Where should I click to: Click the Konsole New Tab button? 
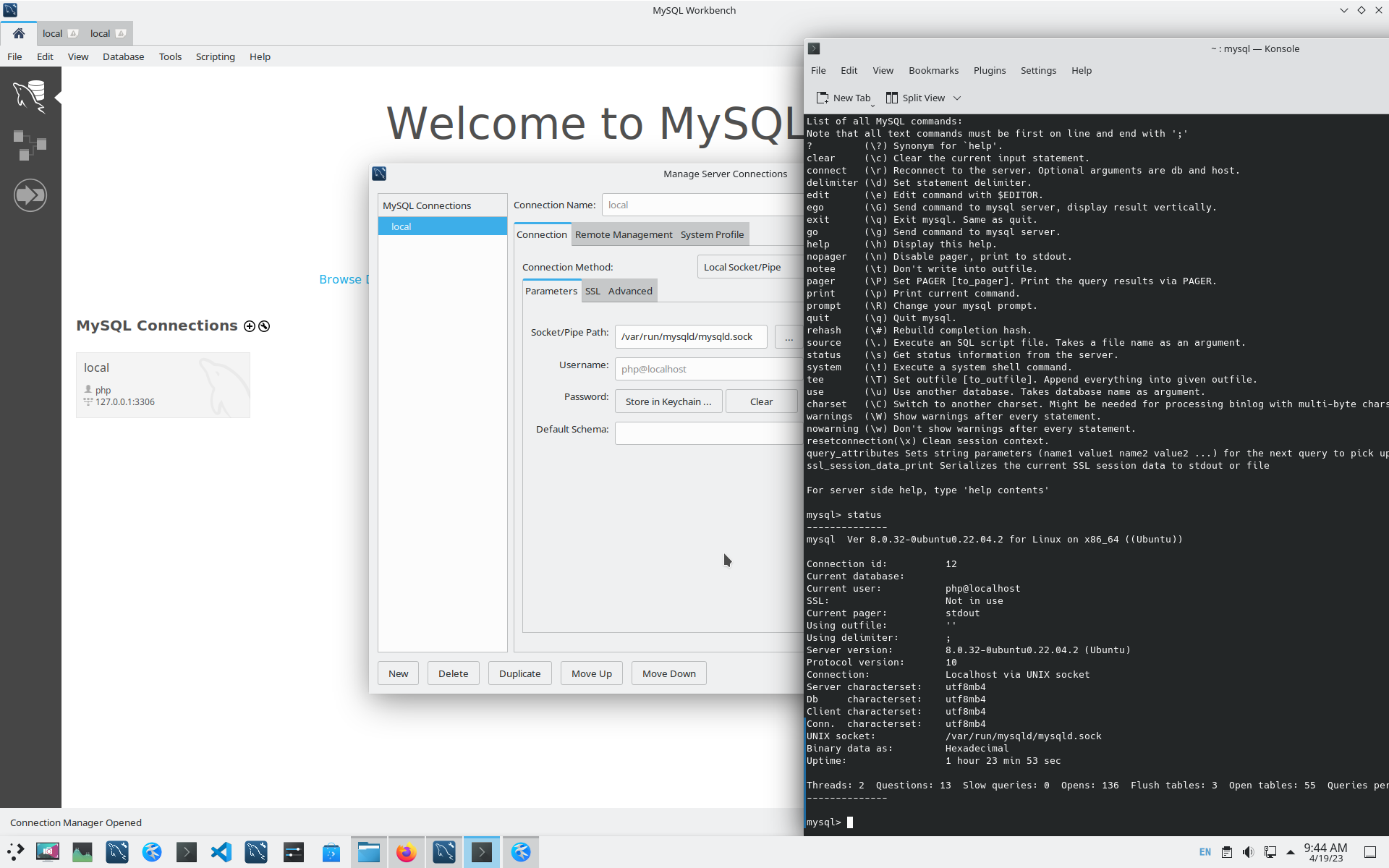tap(844, 98)
